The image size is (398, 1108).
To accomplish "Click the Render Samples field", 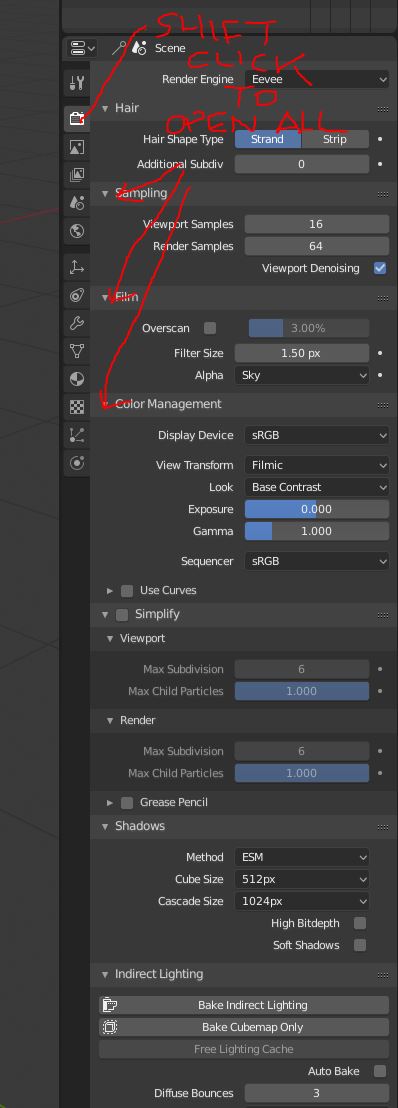I will pyautogui.click(x=317, y=246).
